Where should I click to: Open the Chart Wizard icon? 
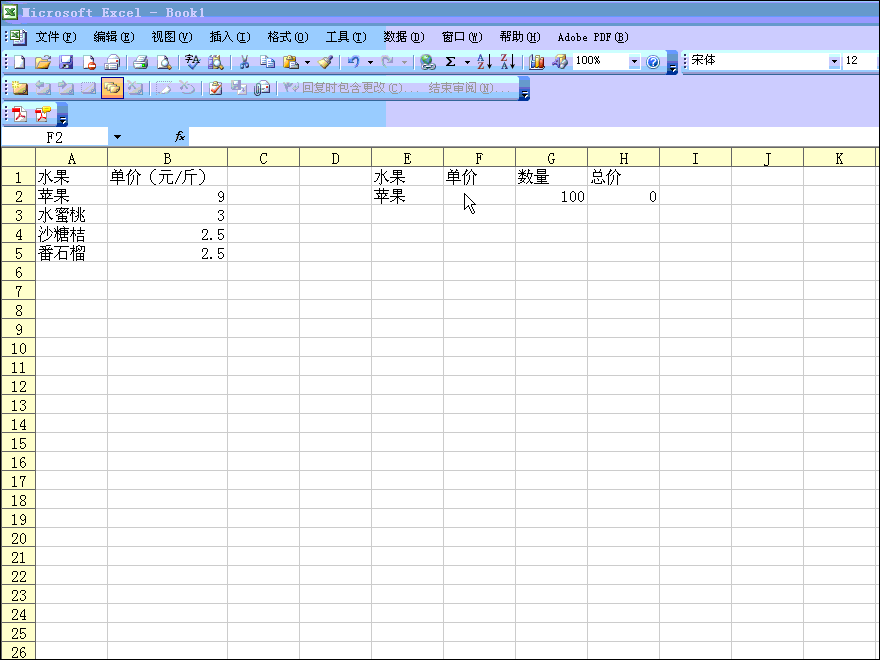pyautogui.click(x=537, y=62)
